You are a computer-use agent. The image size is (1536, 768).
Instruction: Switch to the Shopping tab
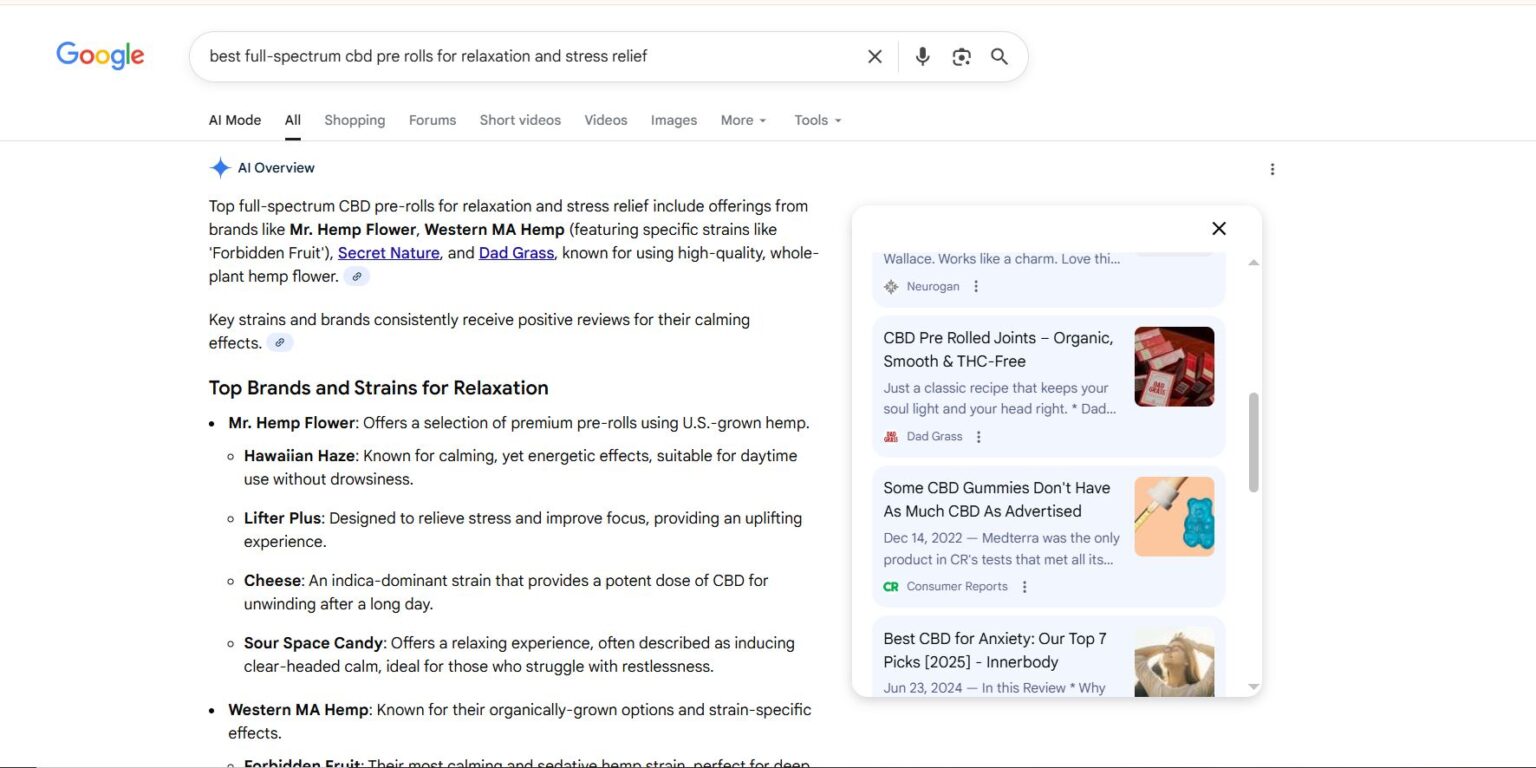(x=354, y=120)
